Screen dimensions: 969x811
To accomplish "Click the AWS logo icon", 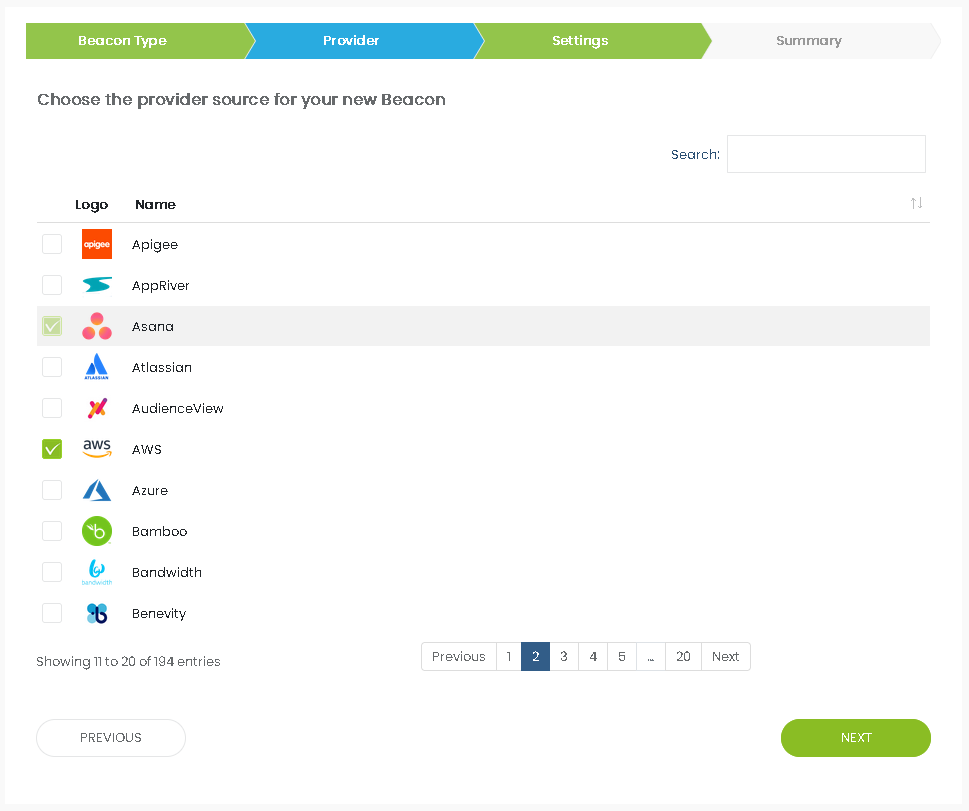I will coord(97,448).
